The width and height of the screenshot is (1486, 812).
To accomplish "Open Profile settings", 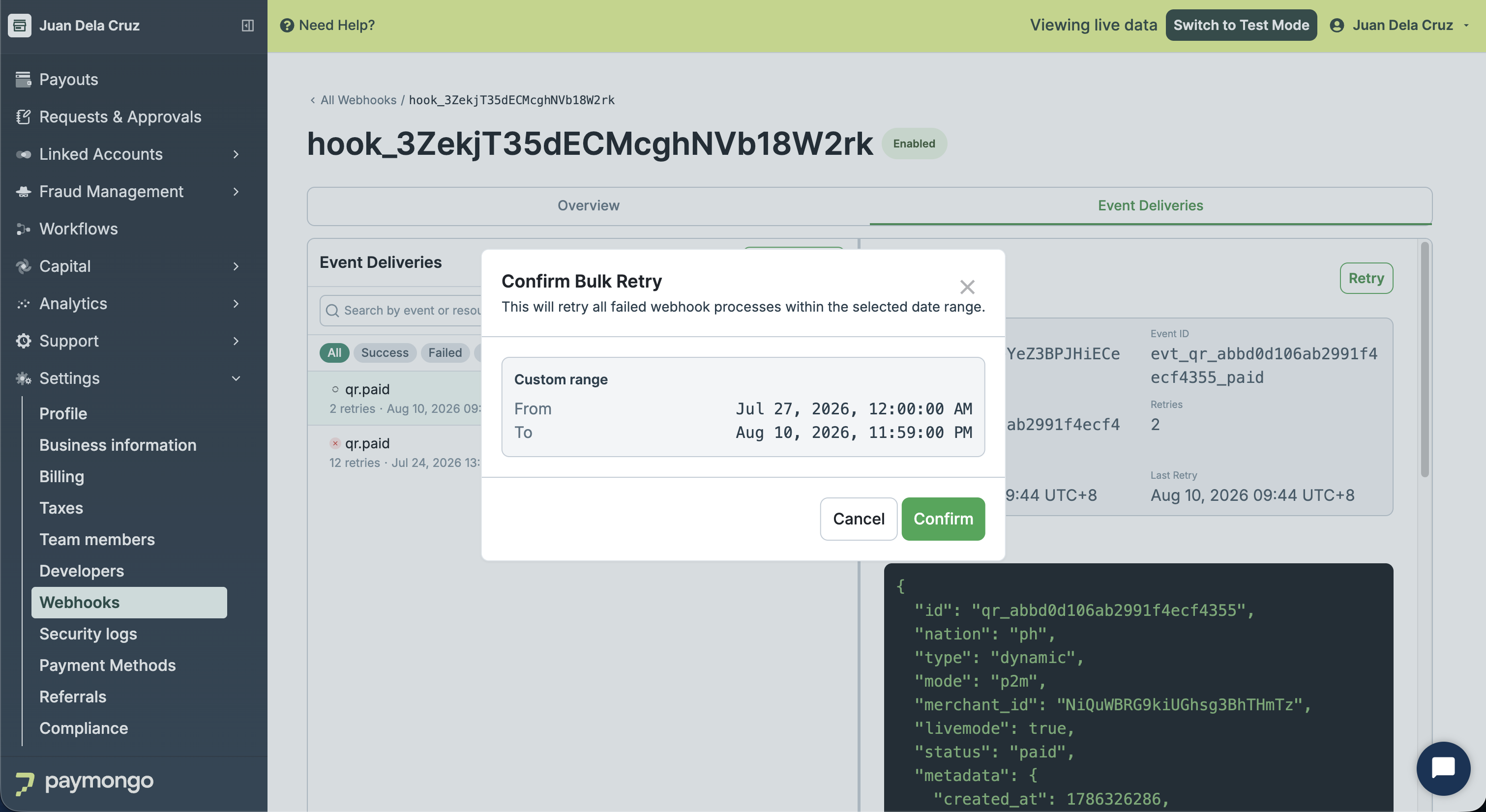I will (x=63, y=413).
